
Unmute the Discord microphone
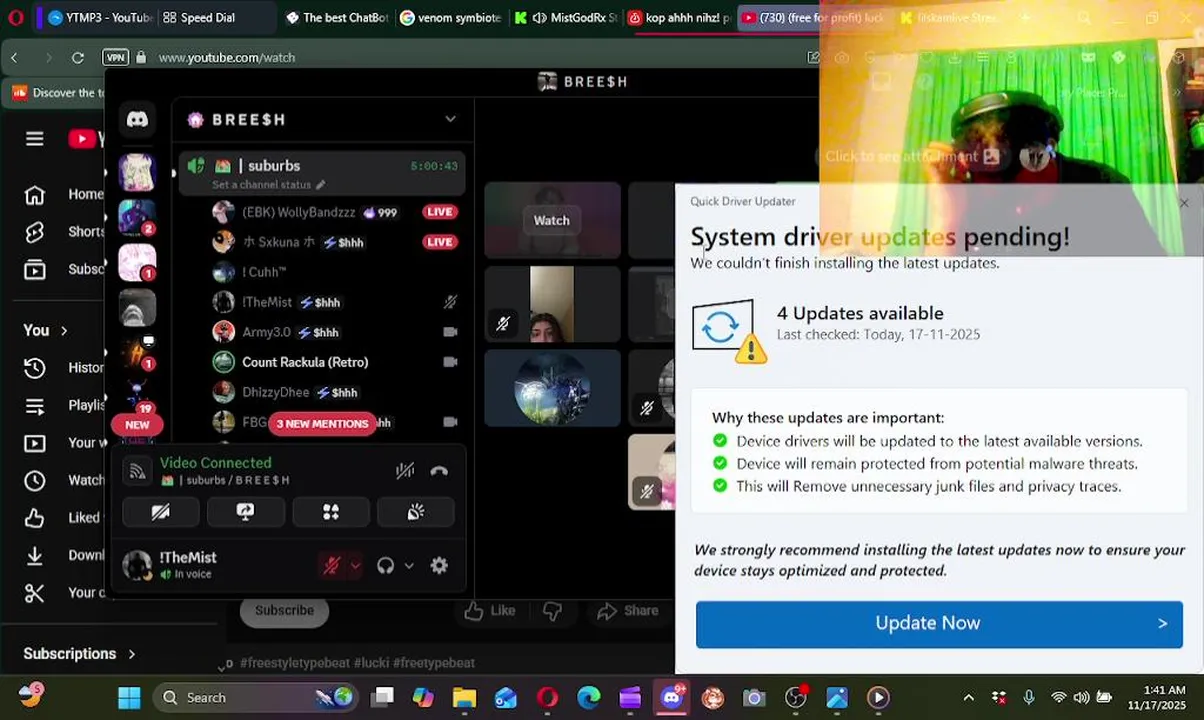(331, 566)
